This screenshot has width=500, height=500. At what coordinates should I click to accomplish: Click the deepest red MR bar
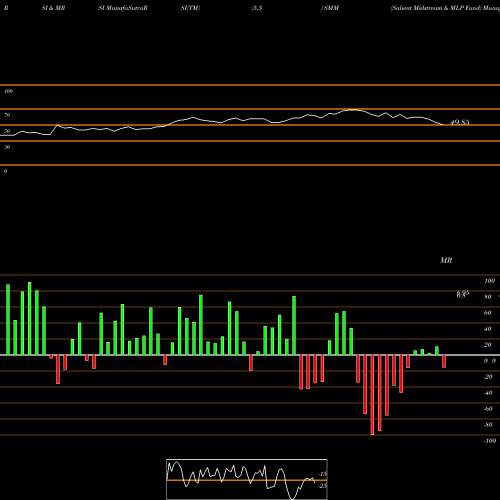point(372,395)
